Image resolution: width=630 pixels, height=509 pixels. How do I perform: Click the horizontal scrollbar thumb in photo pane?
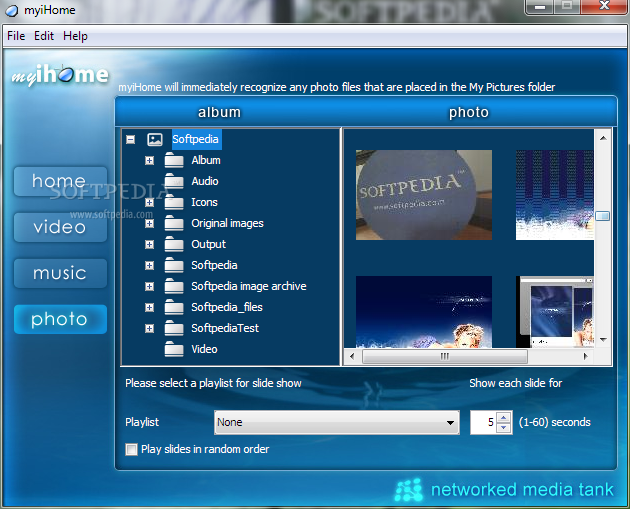point(444,356)
